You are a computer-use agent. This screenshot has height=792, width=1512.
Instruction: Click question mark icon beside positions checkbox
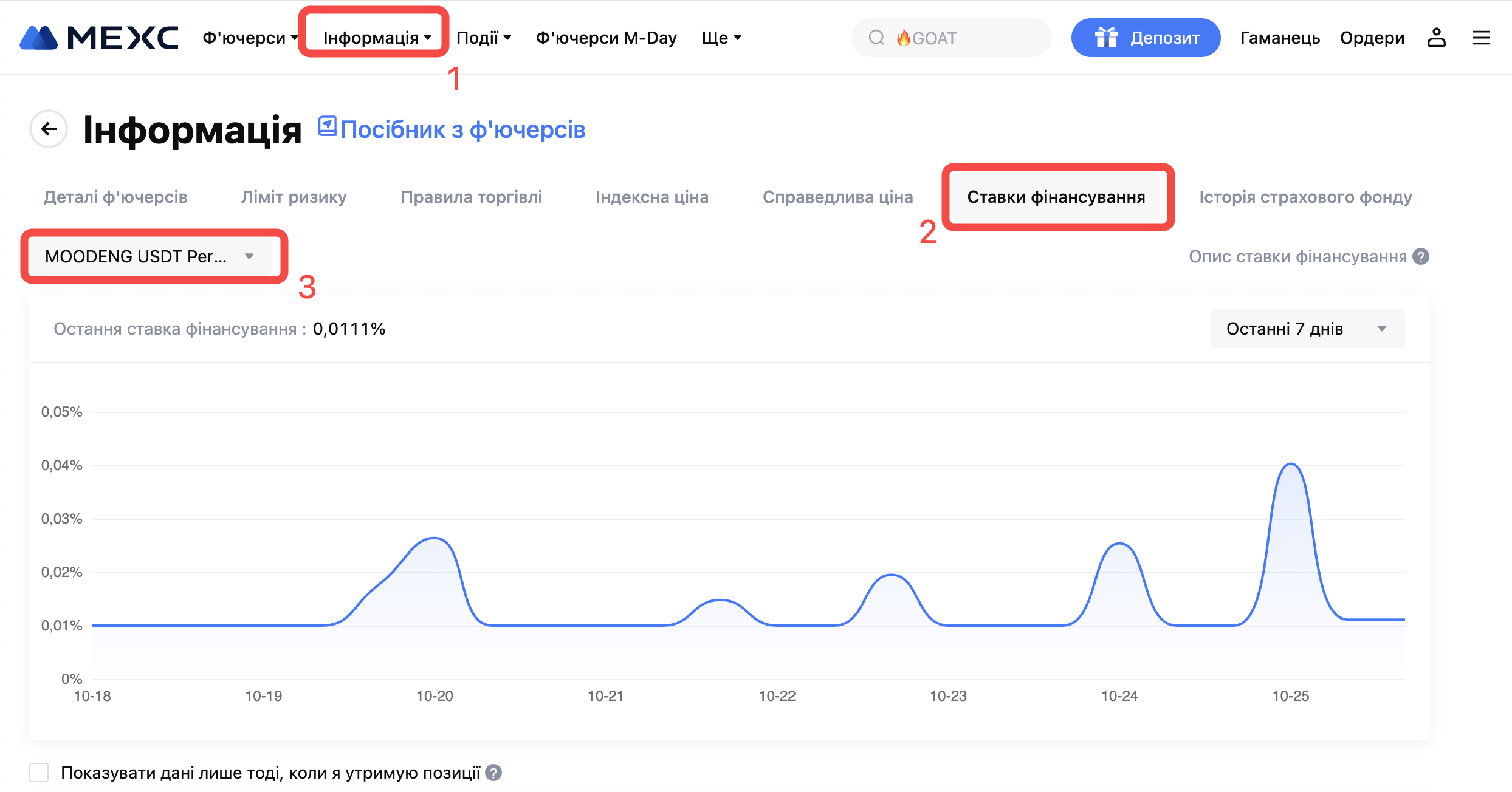tap(493, 773)
